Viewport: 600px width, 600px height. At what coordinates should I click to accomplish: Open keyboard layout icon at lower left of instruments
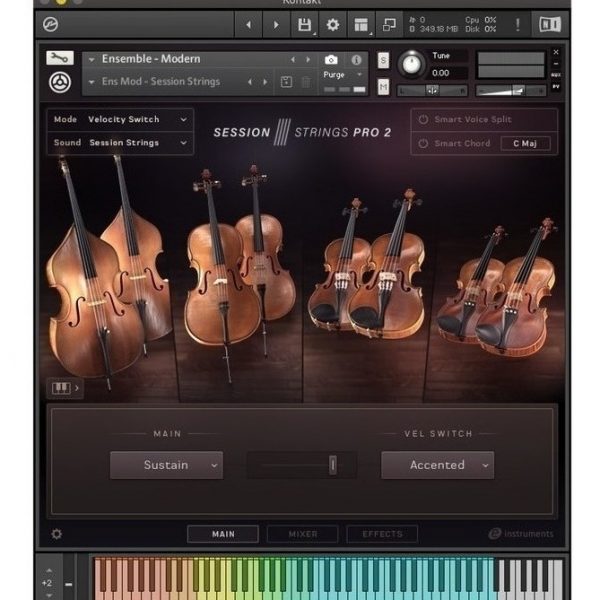click(65, 388)
